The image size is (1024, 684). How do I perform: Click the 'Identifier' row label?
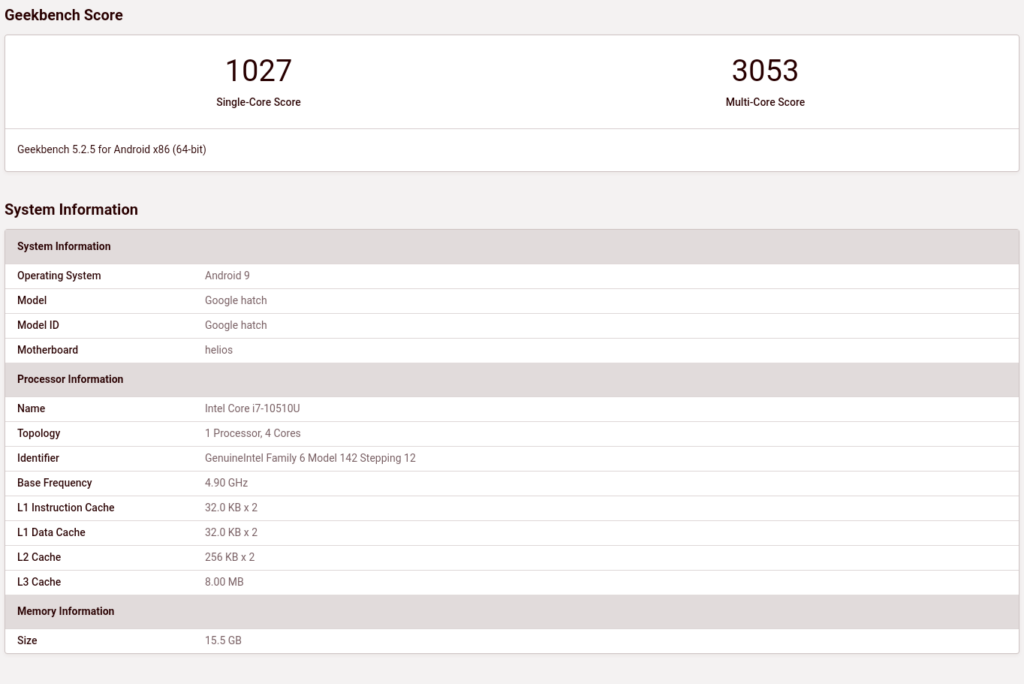coord(38,459)
